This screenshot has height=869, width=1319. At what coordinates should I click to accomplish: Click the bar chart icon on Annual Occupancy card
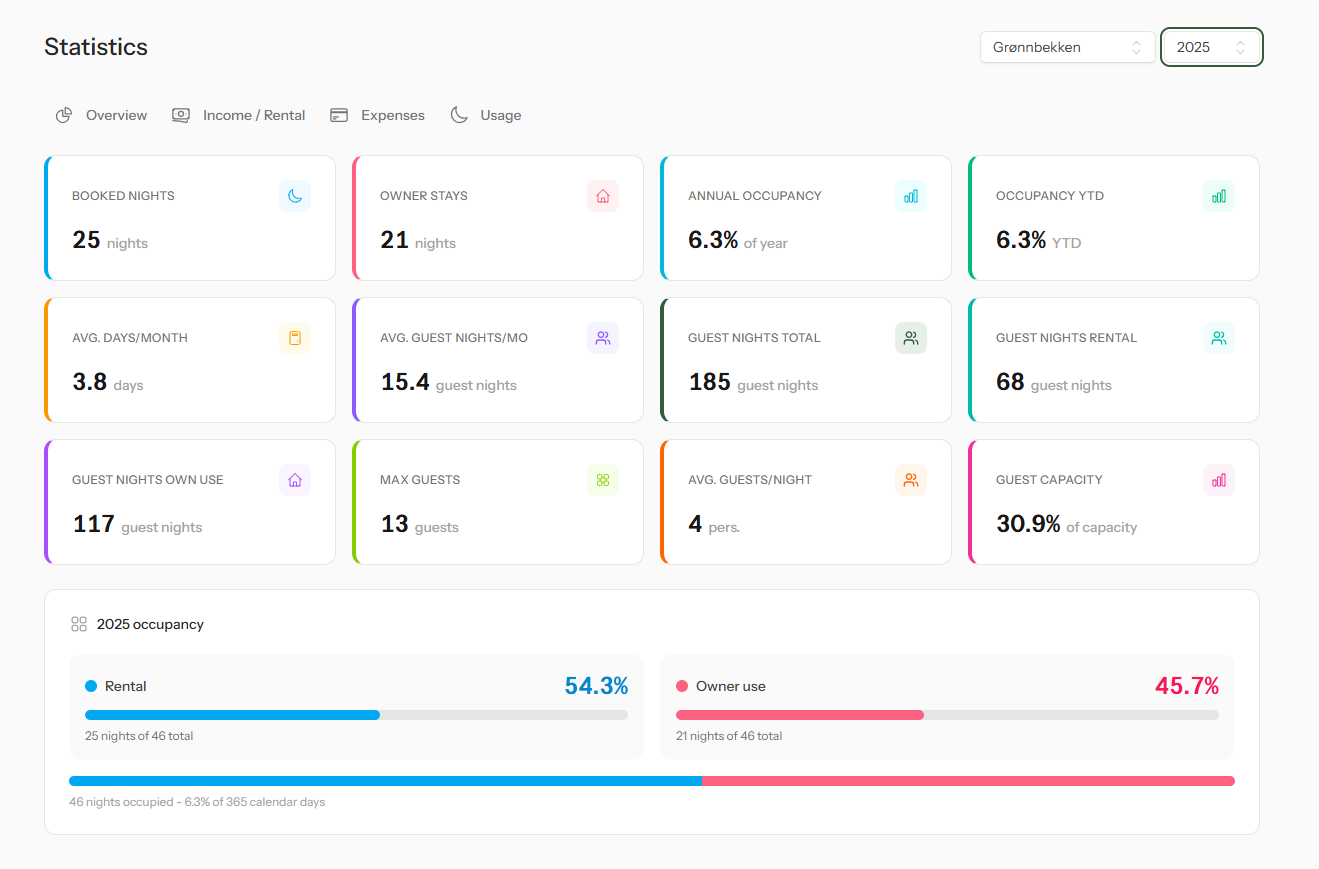[x=911, y=196]
